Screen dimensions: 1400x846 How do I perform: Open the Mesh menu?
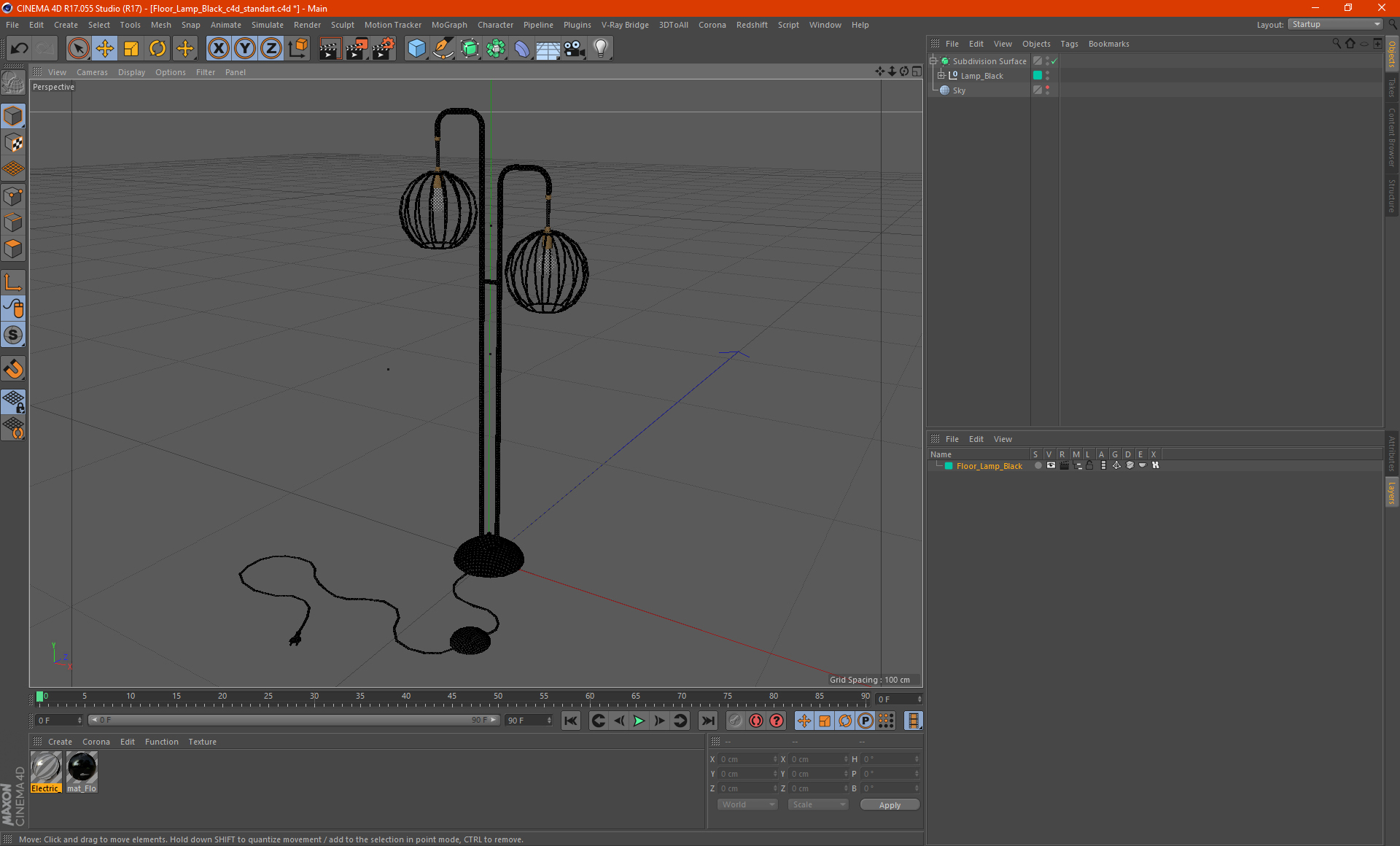tap(160, 25)
